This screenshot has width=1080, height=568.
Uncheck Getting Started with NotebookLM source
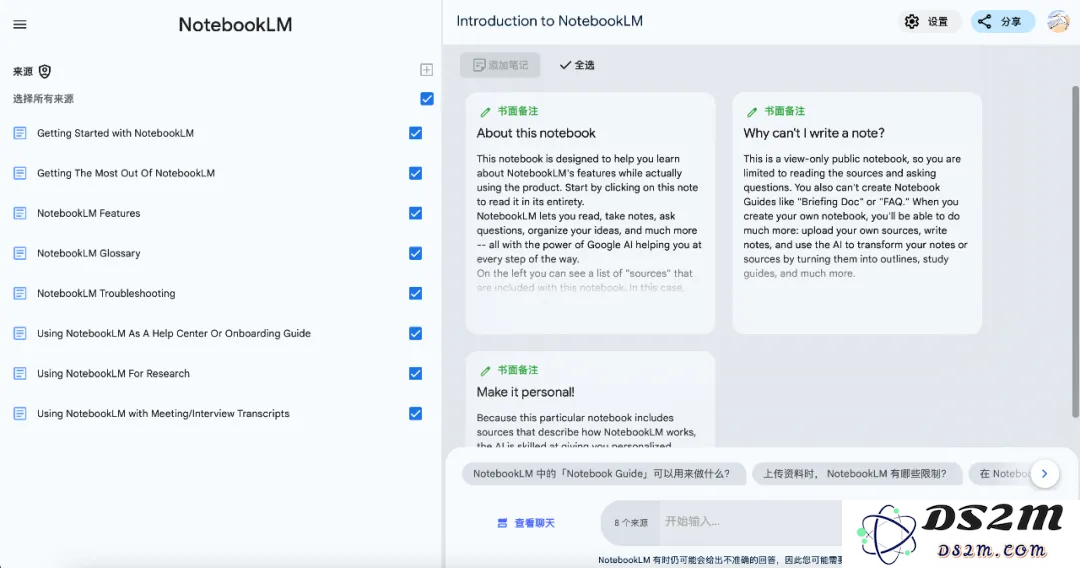(x=415, y=133)
